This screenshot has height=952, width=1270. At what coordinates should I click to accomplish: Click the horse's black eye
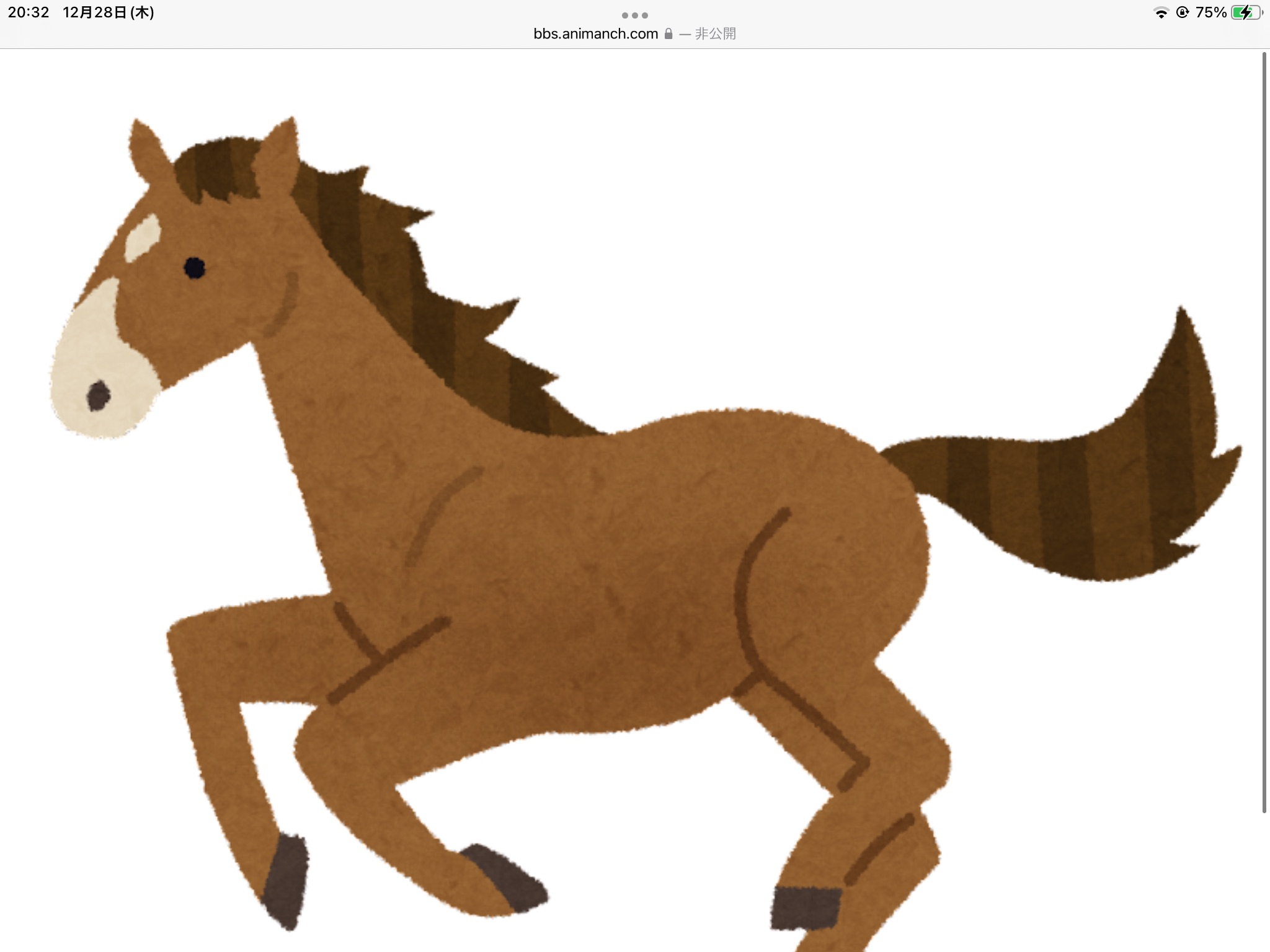[x=194, y=268]
